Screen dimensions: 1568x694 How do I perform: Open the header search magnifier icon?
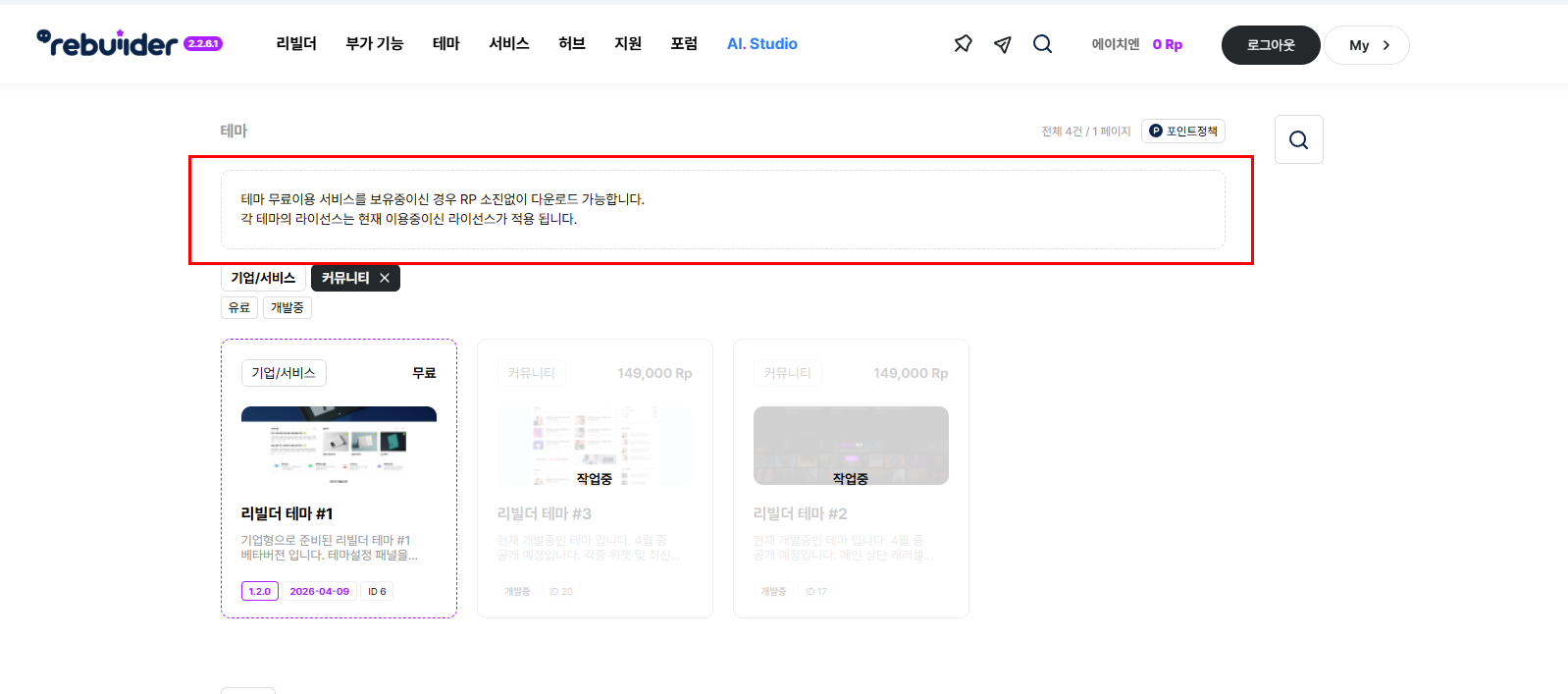(x=1042, y=44)
